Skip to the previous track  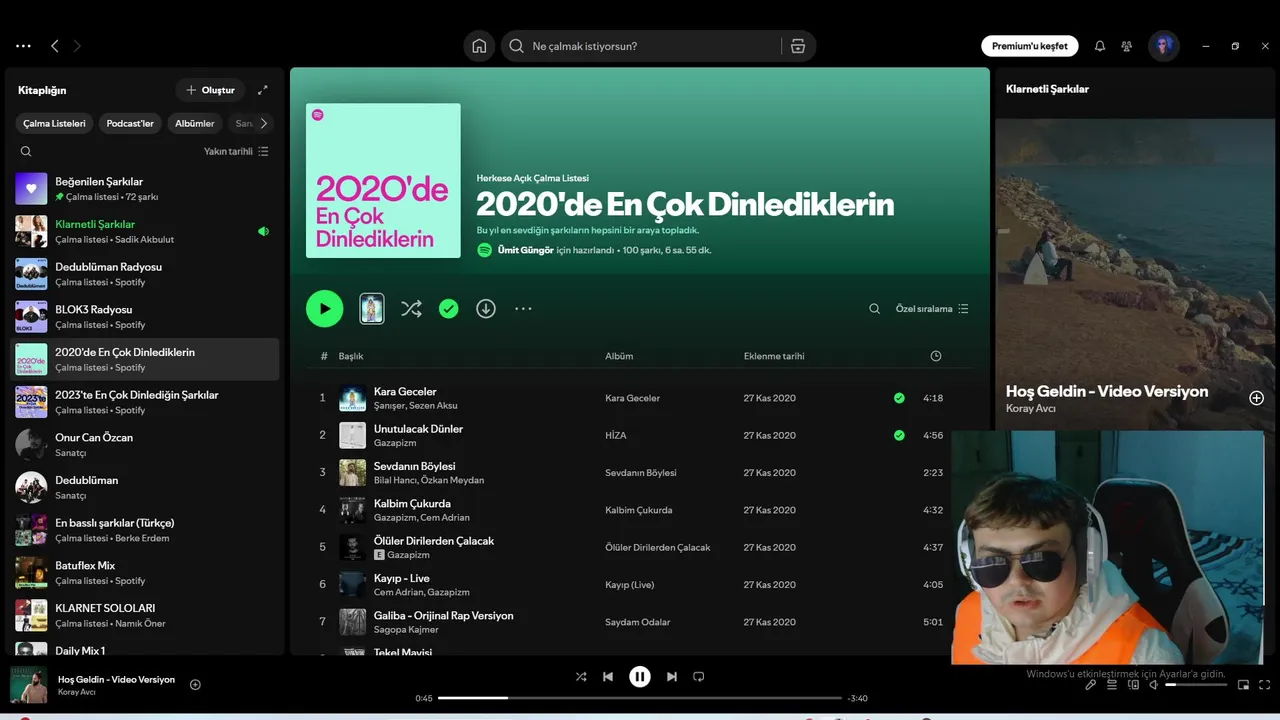[x=608, y=677]
